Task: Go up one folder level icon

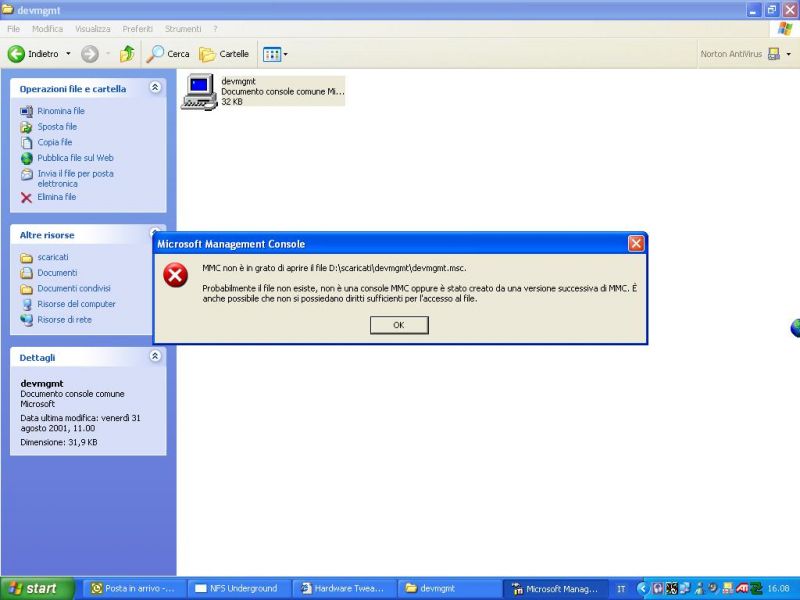Action: tap(127, 54)
